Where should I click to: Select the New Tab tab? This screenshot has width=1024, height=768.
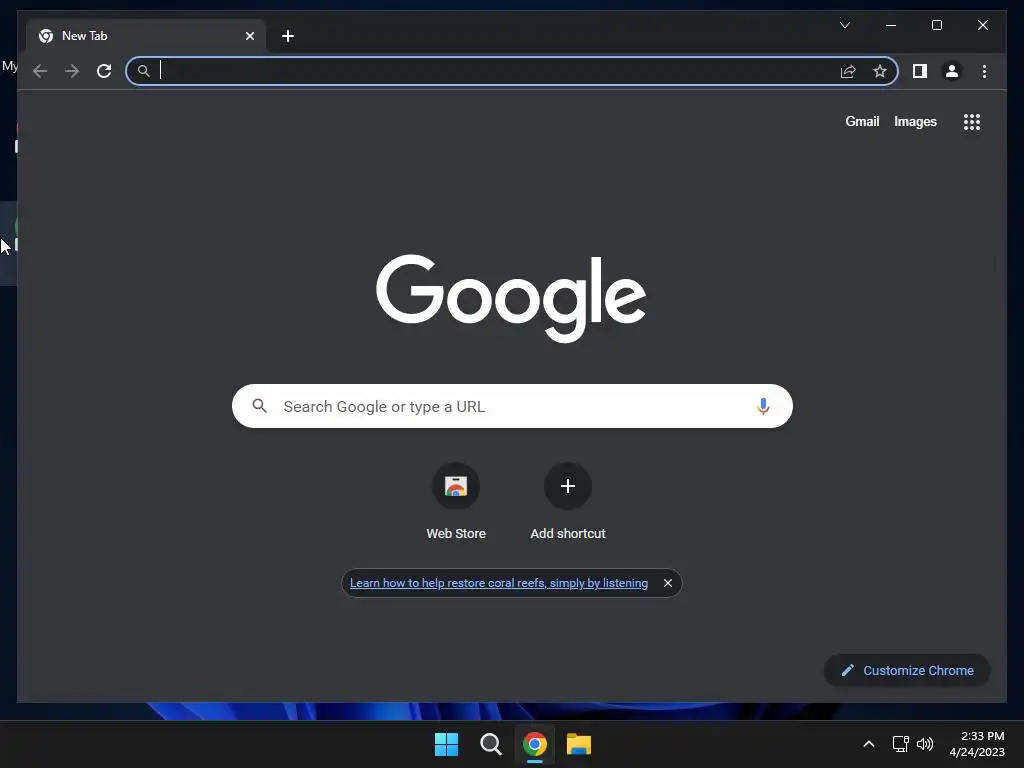(x=146, y=36)
